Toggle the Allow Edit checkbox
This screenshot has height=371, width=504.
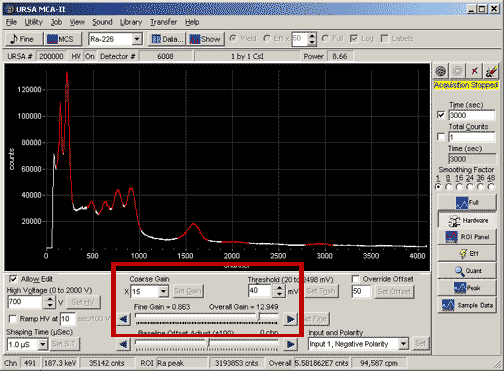[13, 279]
